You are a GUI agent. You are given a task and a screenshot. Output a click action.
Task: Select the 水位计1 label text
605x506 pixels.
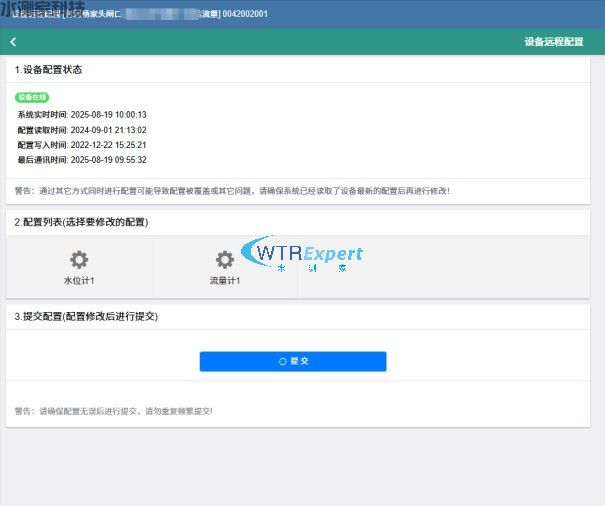pos(79,281)
